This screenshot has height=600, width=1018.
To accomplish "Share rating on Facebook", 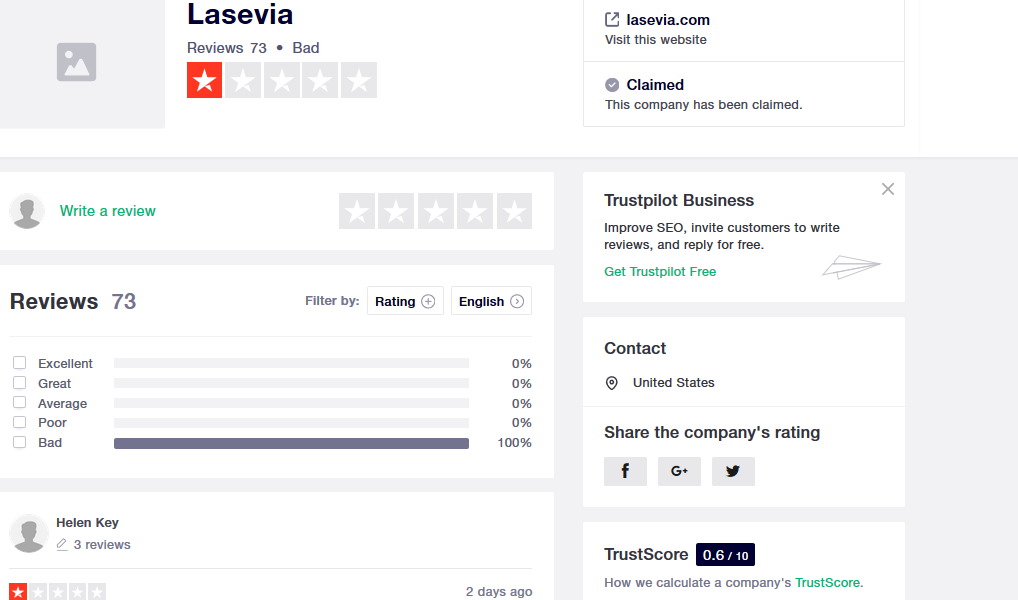I will coord(625,471).
